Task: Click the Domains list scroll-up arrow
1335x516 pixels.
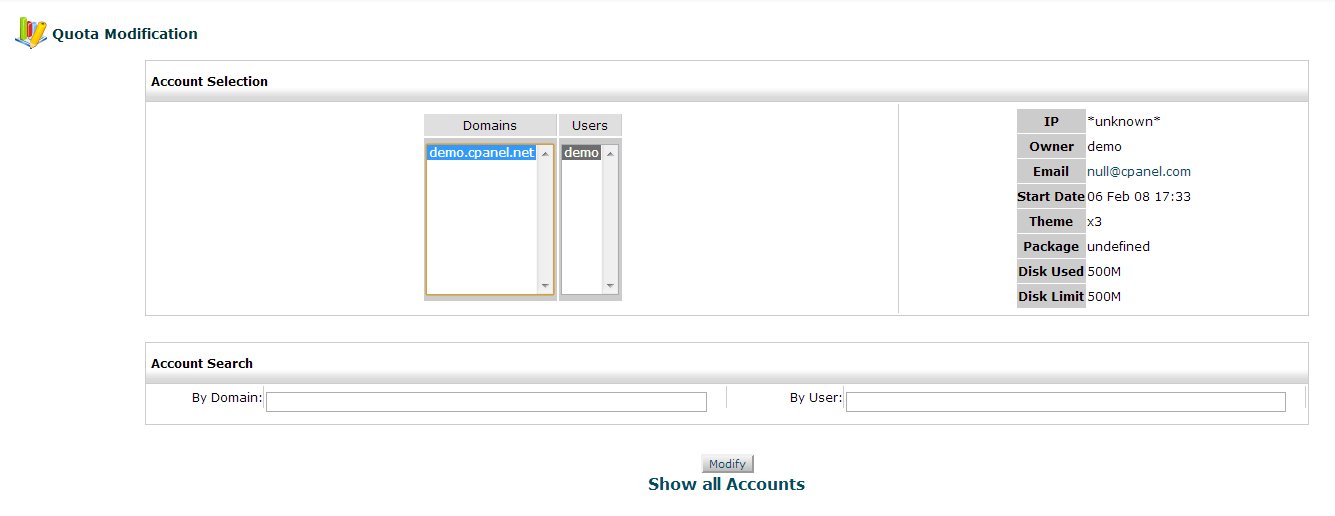Action: (545, 154)
